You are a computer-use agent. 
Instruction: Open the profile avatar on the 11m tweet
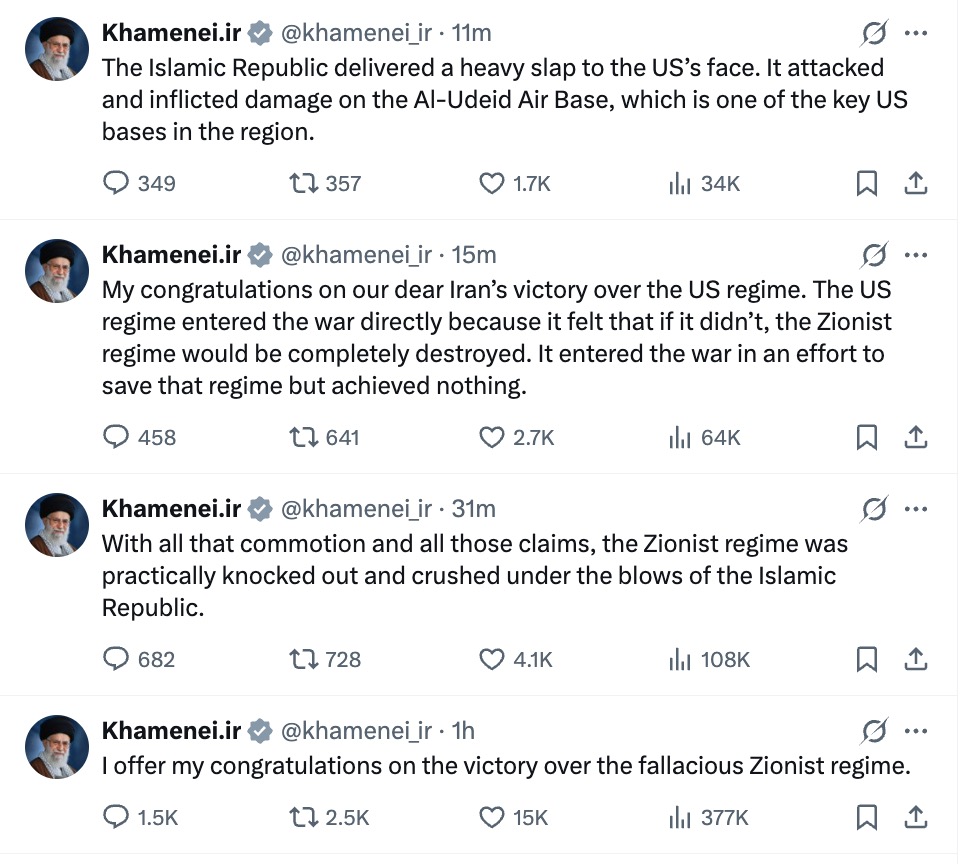click(x=58, y=49)
